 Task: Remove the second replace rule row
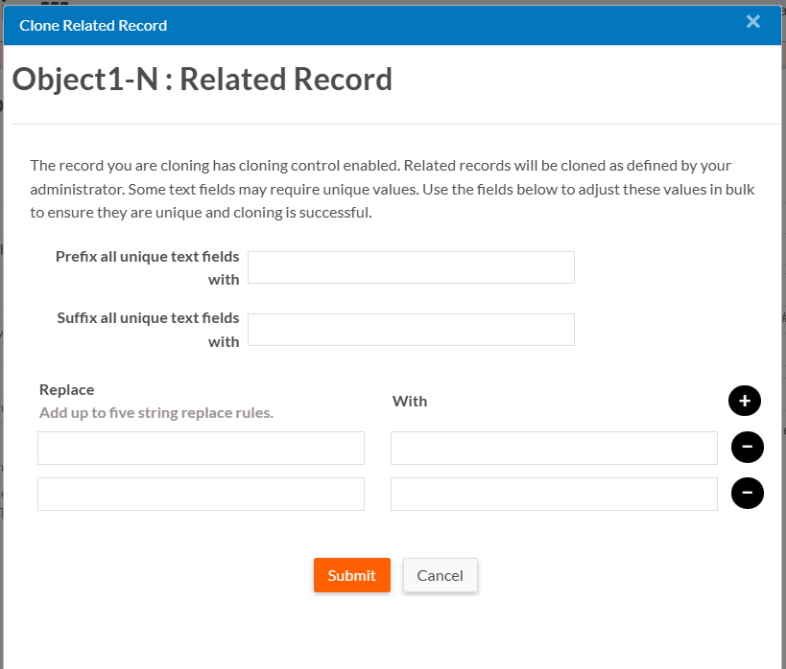pyautogui.click(x=747, y=493)
